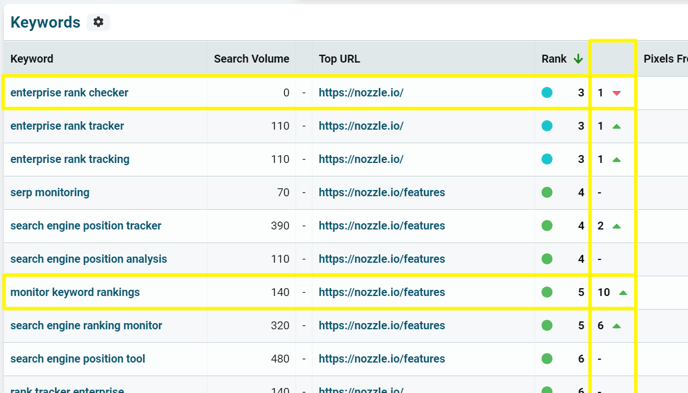Click teal rank dot for enterprise rank tracker
Viewport: 688px width, 393px height.
547,126
